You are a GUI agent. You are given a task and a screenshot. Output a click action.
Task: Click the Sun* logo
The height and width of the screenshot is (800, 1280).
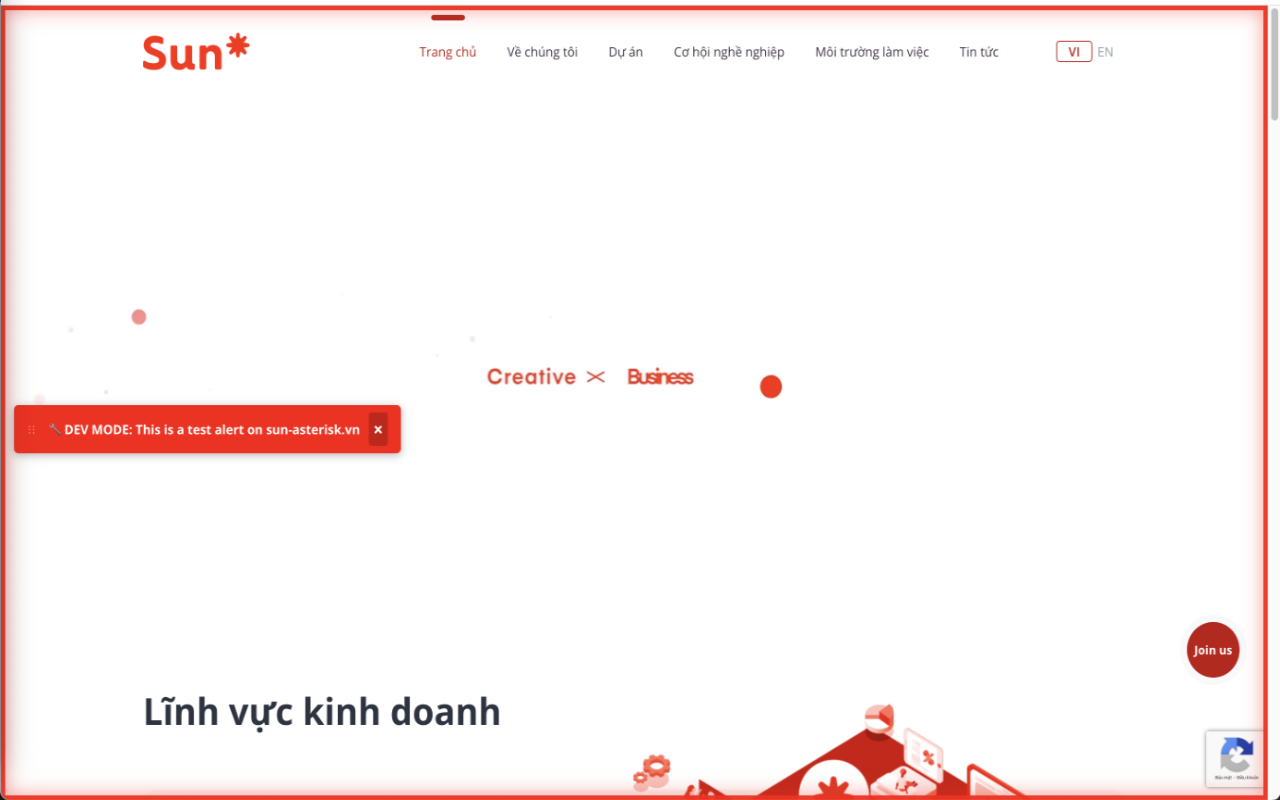(x=196, y=52)
